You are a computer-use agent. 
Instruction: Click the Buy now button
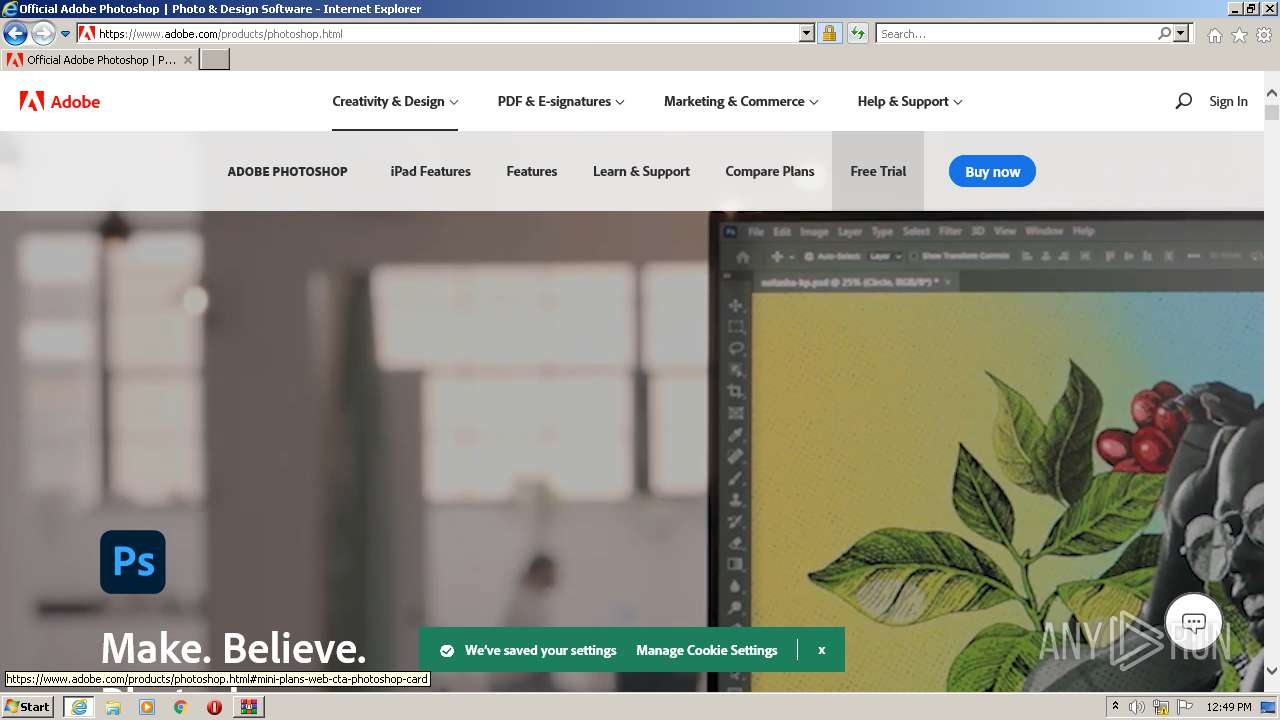point(992,171)
